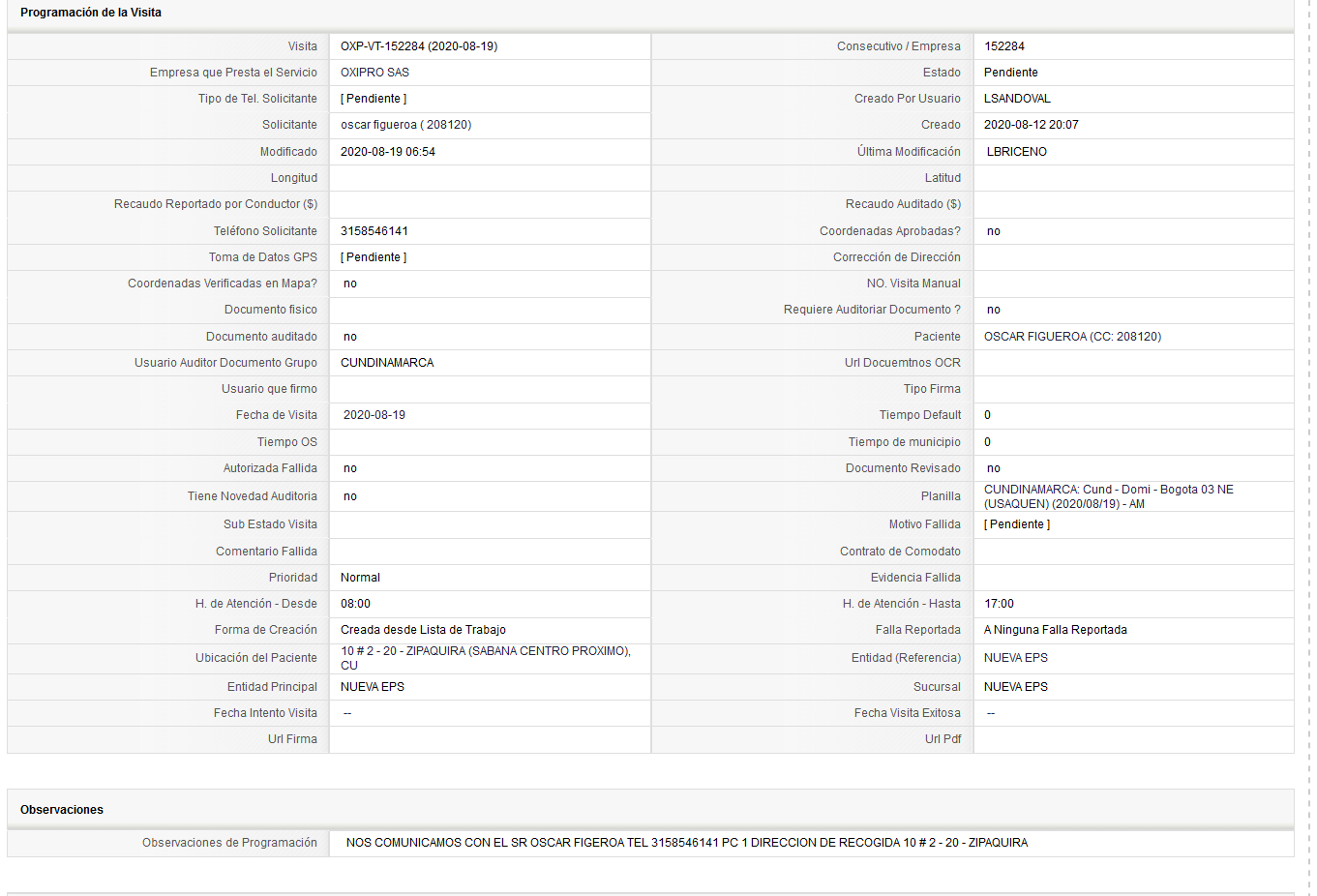Click the Usuario Auditor Documento Grupo value 'CUNDINAMARCA'
The height and width of the screenshot is (896, 1317).
pyautogui.click(x=387, y=363)
